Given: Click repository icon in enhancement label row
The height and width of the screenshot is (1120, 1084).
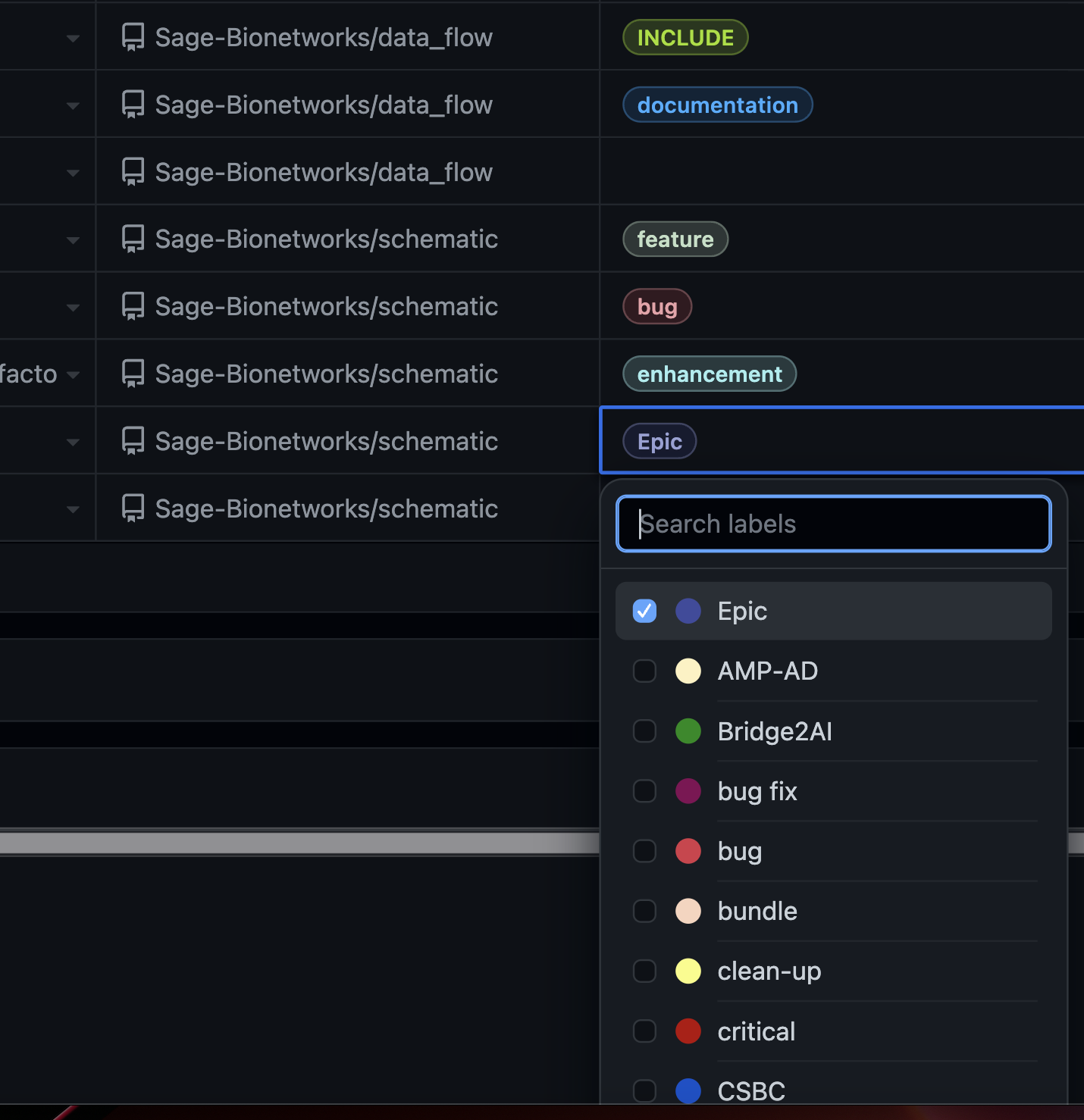Looking at the screenshot, I should click(133, 374).
